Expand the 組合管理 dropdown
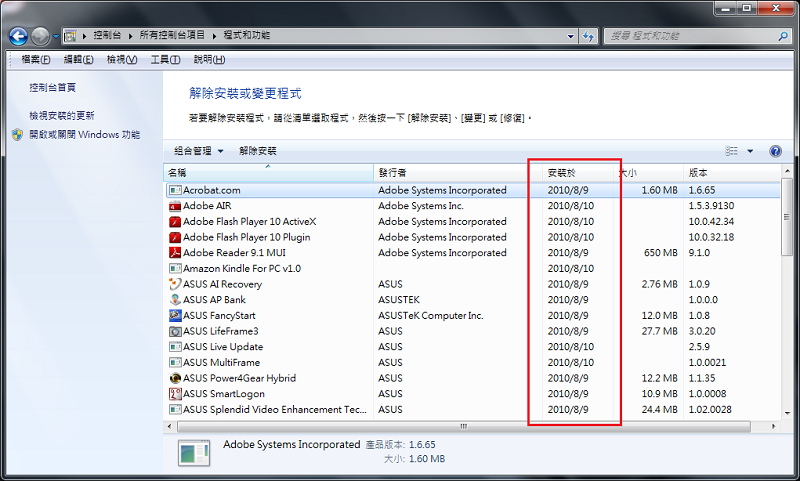The height and width of the screenshot is (481, 800). (198, 151)
